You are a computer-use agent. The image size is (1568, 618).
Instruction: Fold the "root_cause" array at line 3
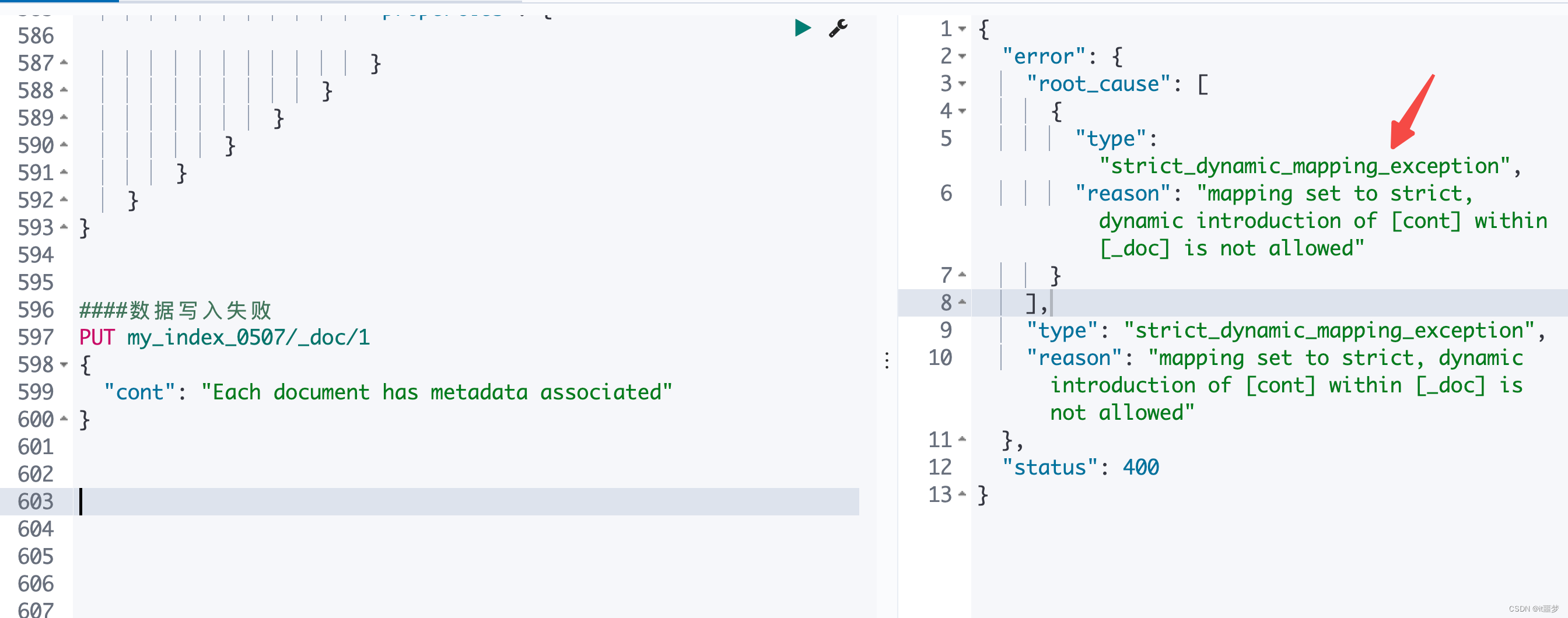(x=962, y=83)
